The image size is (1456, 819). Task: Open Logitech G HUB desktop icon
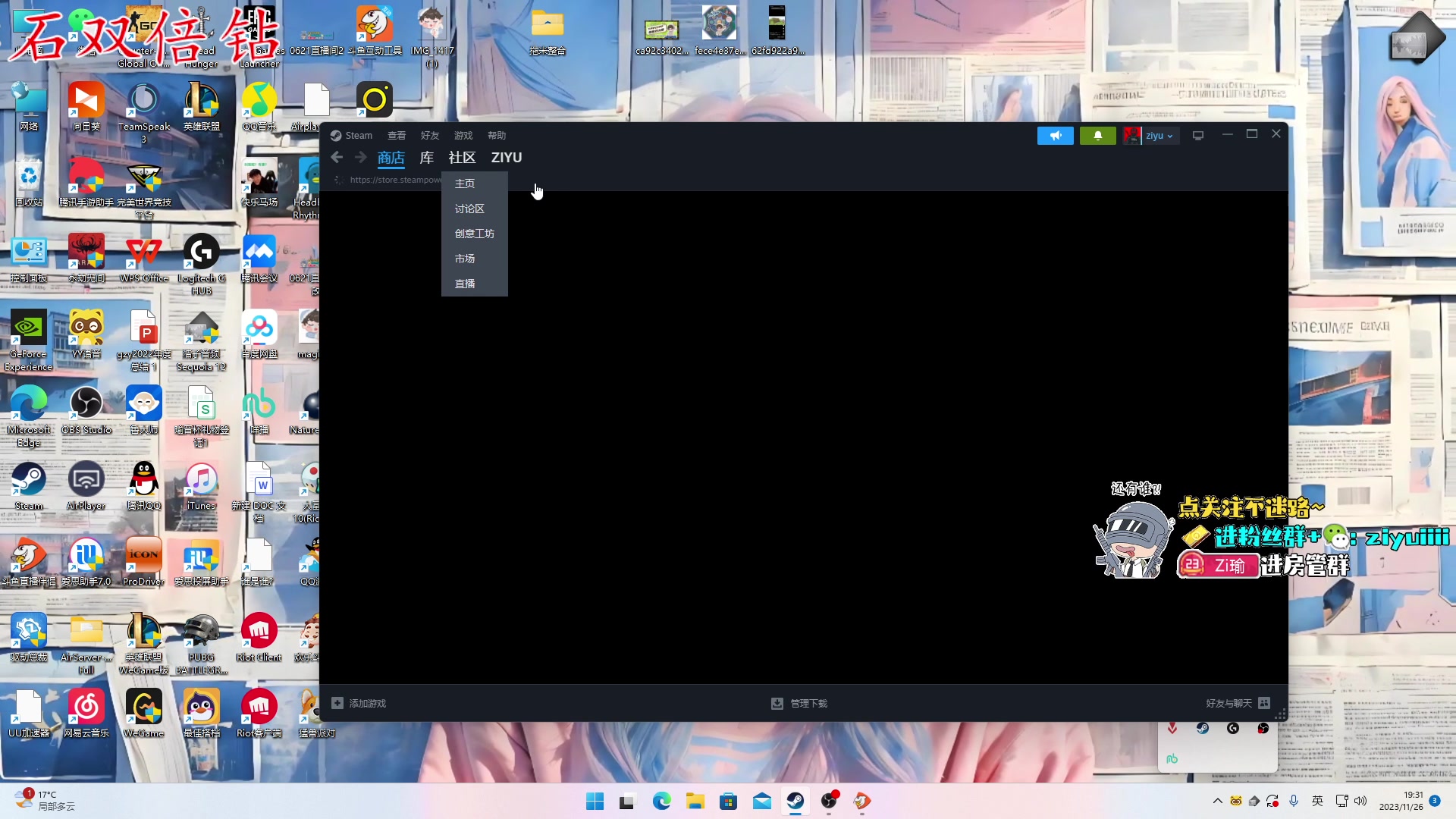(202, 265)
